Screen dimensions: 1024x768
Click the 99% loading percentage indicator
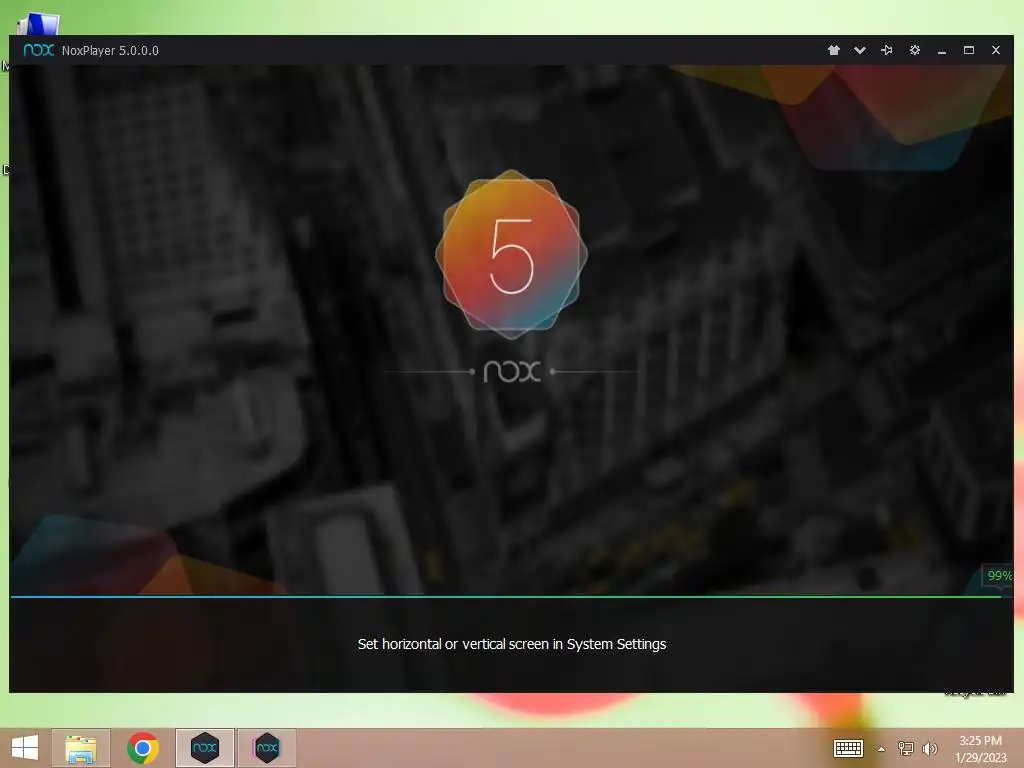coord(999,575)
